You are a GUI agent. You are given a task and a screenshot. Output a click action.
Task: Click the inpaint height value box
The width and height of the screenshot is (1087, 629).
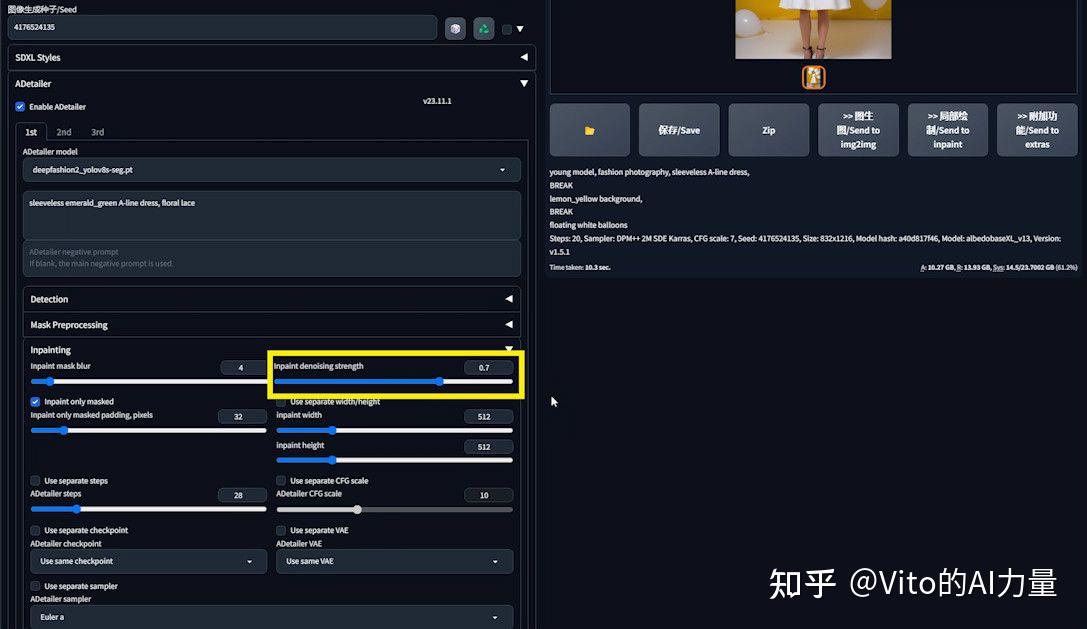tap(488, 447)
